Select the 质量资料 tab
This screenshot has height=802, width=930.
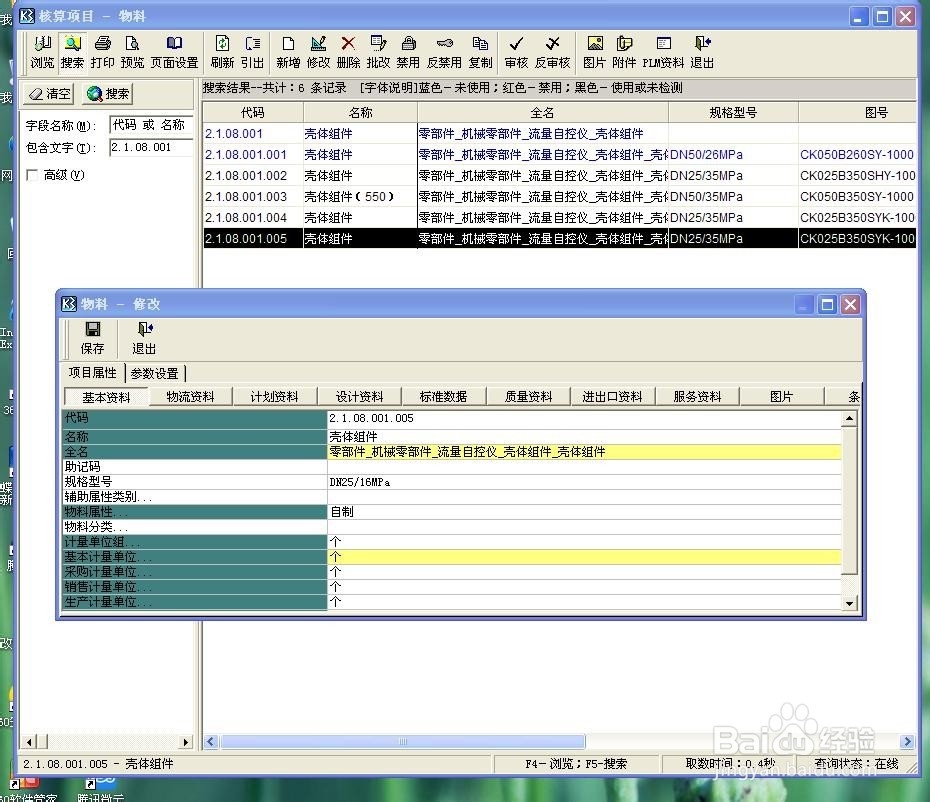point(528,396)
